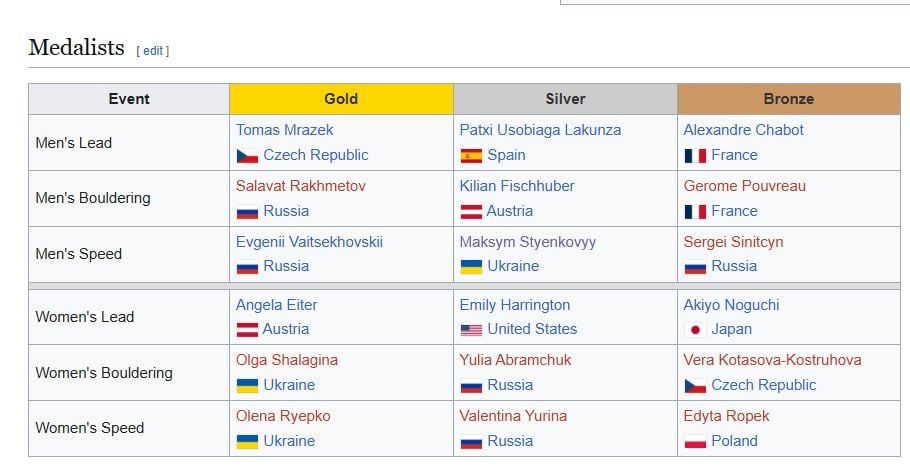The image size is (910, 467).
Task: Click the United States flag icon
Action: pyautogui.click(x=471, y=330)
